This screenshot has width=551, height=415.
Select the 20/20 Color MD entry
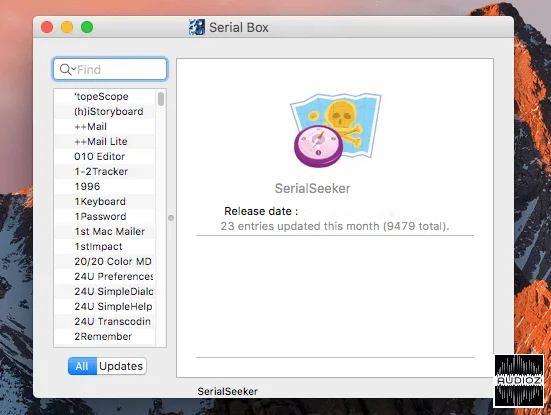click(105, 261)
